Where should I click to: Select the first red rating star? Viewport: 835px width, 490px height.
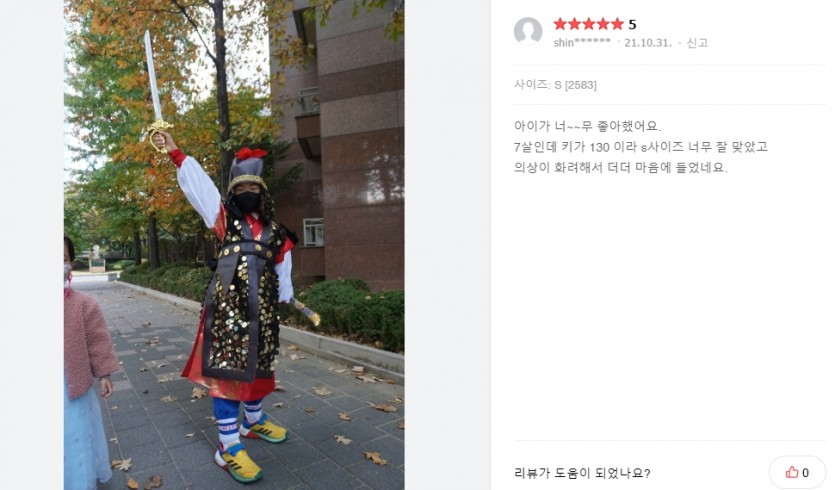pos(560,24)
